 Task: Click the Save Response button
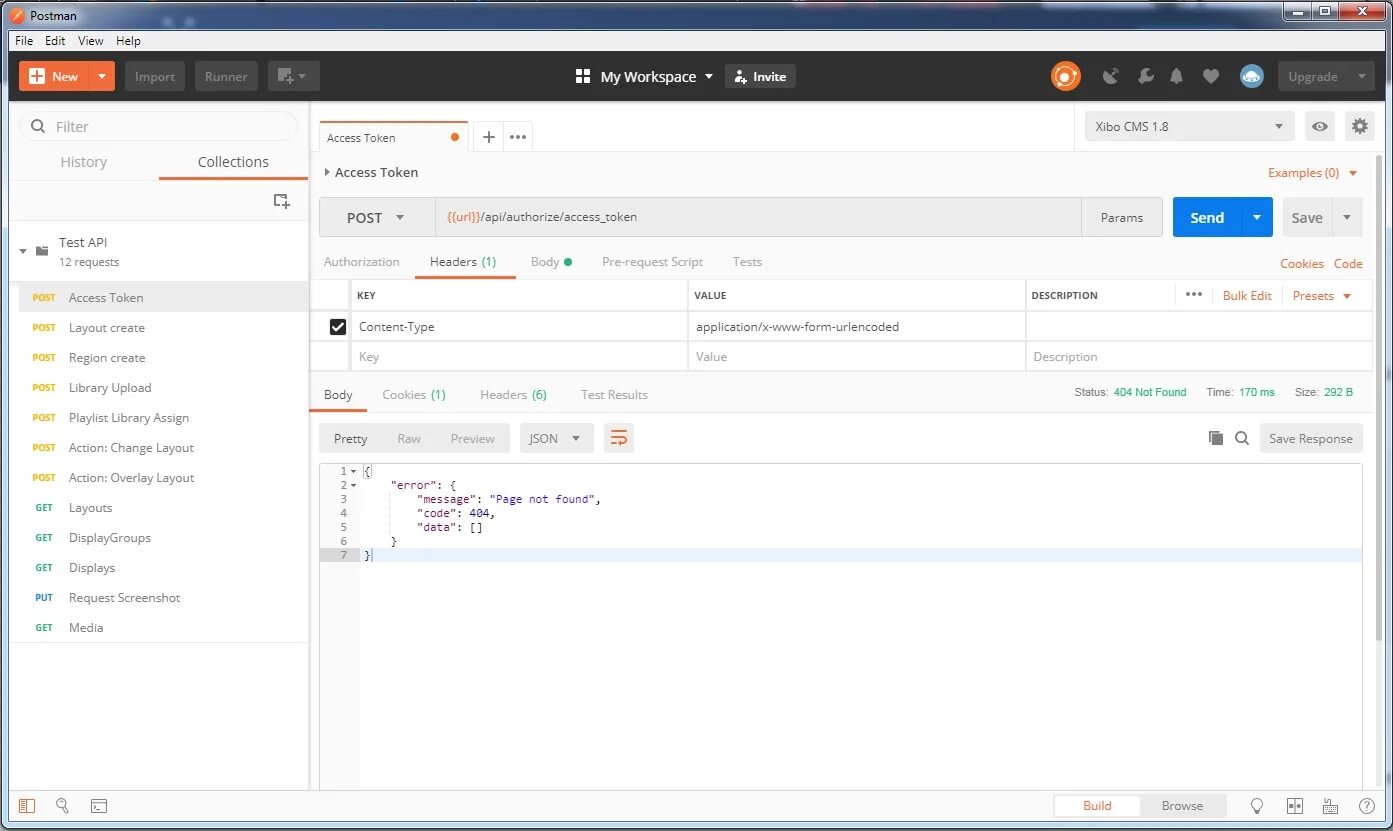pos(1311,438)
